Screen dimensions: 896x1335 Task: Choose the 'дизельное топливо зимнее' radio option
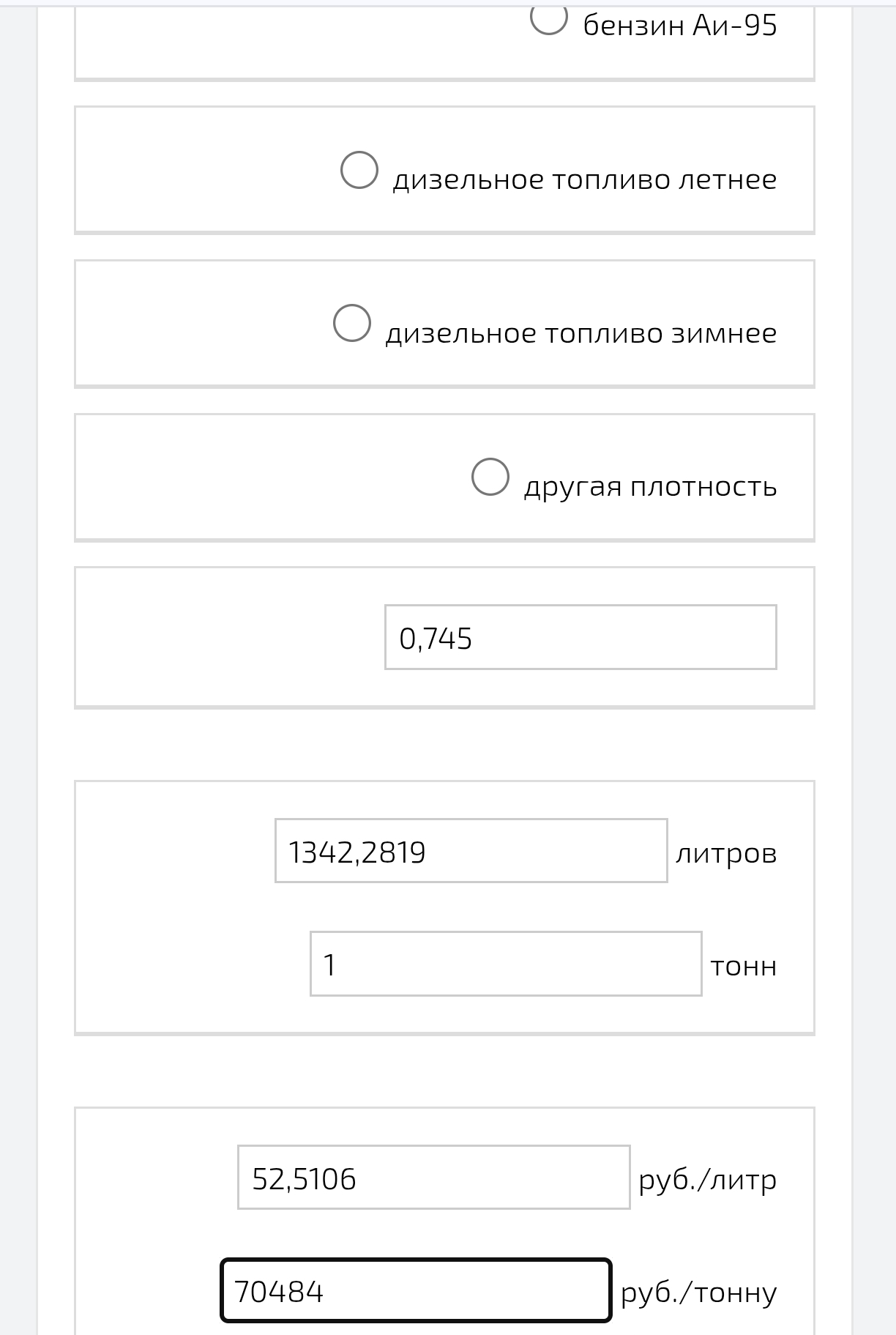coord(352,323)
